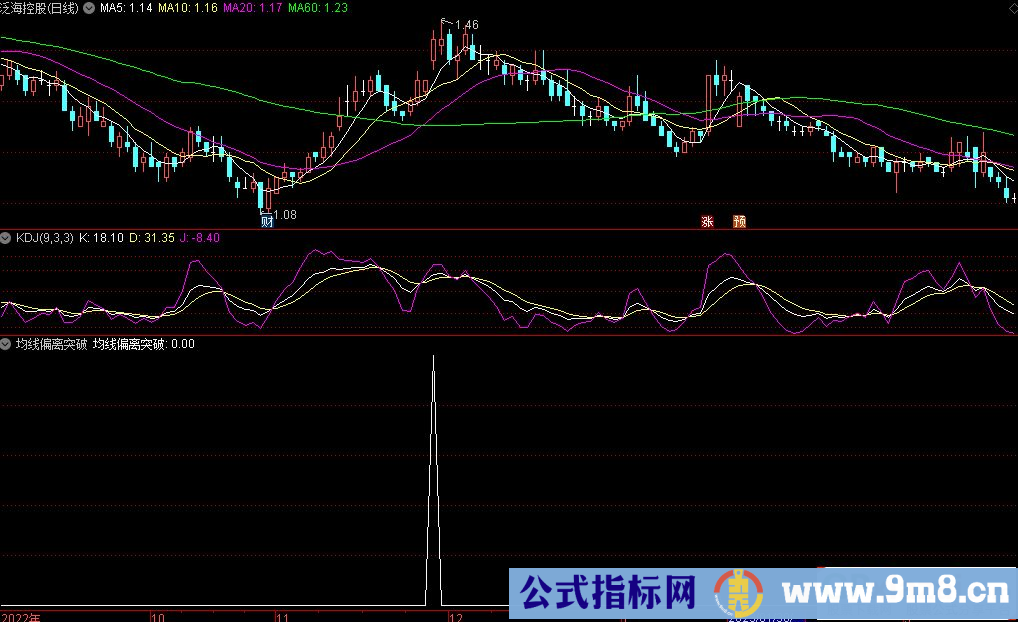The width and height of the screenshot is (1018, 622).
Task: Click the 财 financial event marker
Action: coord(267,221)
